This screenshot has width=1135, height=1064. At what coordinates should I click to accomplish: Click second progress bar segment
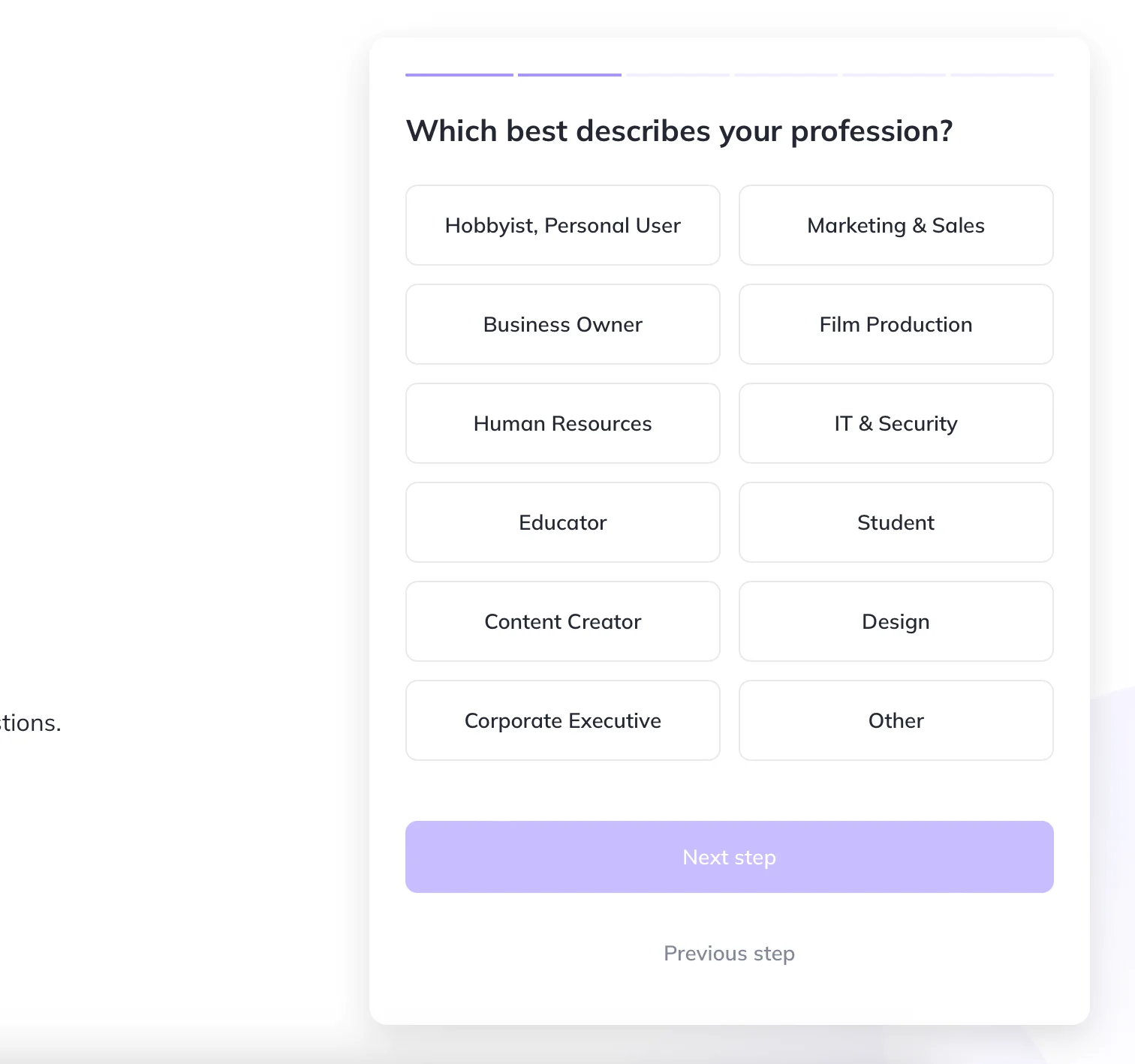coord(570,75)
